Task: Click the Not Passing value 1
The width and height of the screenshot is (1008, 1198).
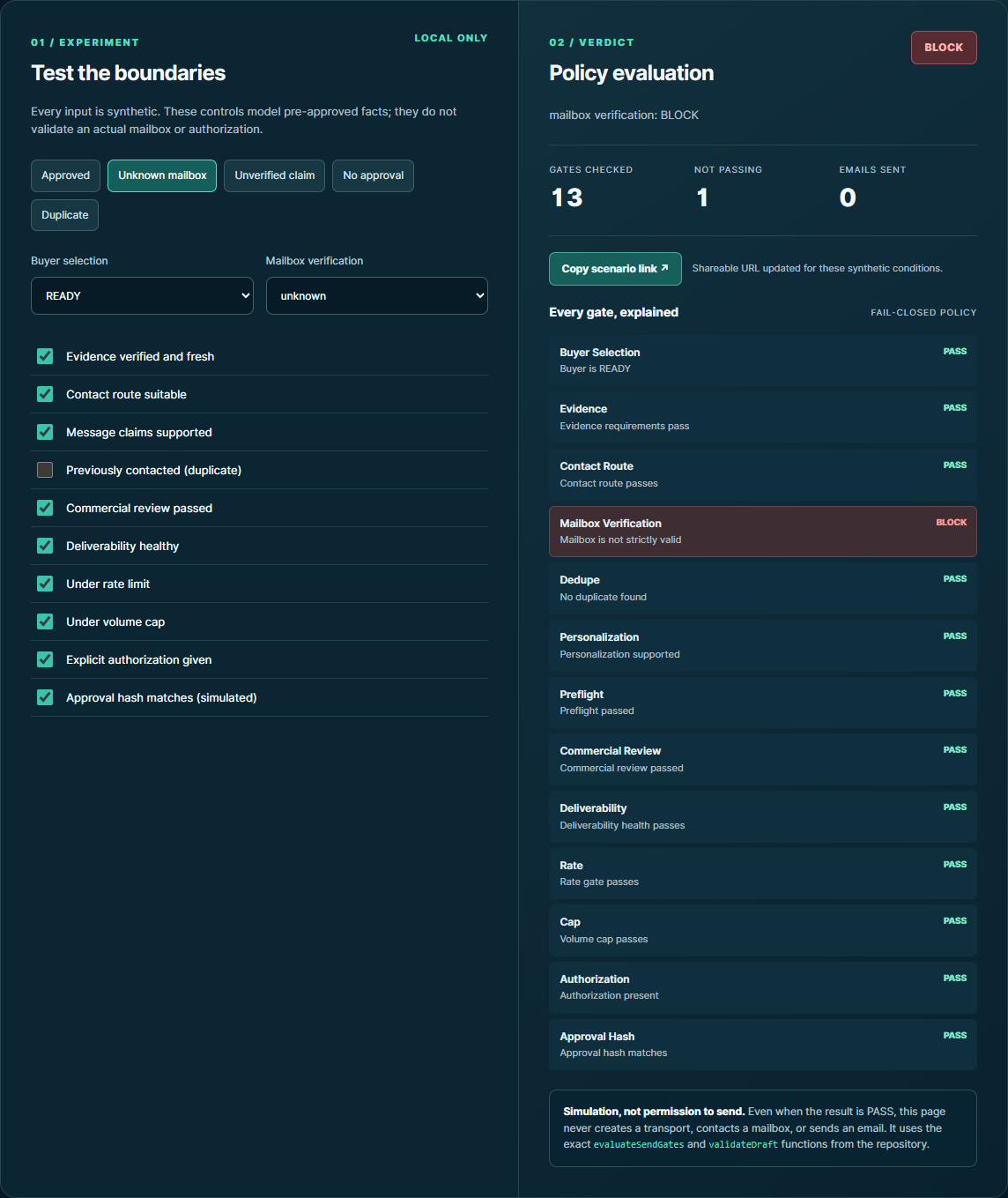Action: 702,197
